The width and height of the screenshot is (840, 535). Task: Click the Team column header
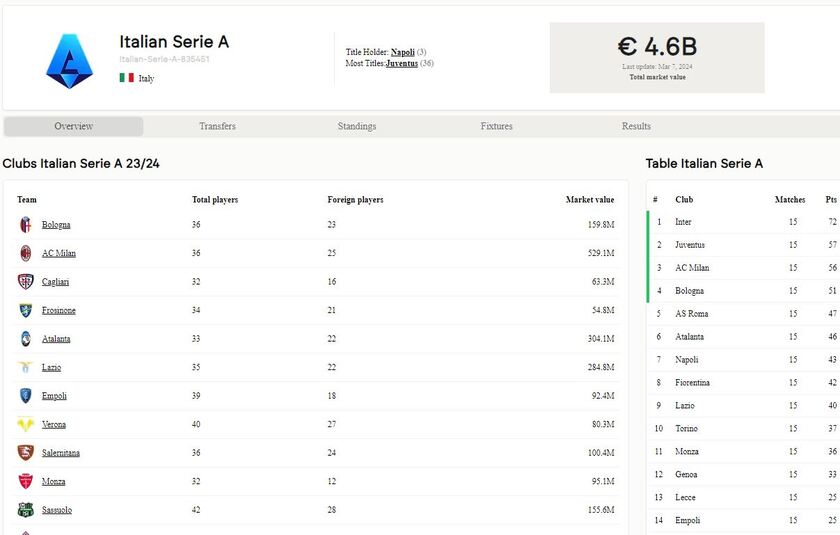point(27,200)
